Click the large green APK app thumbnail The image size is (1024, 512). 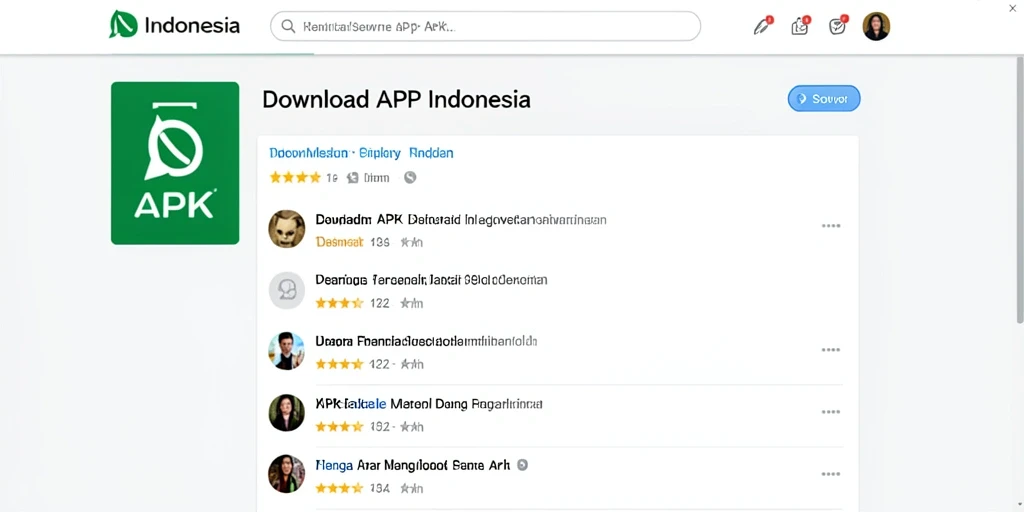tap(175, 163)
